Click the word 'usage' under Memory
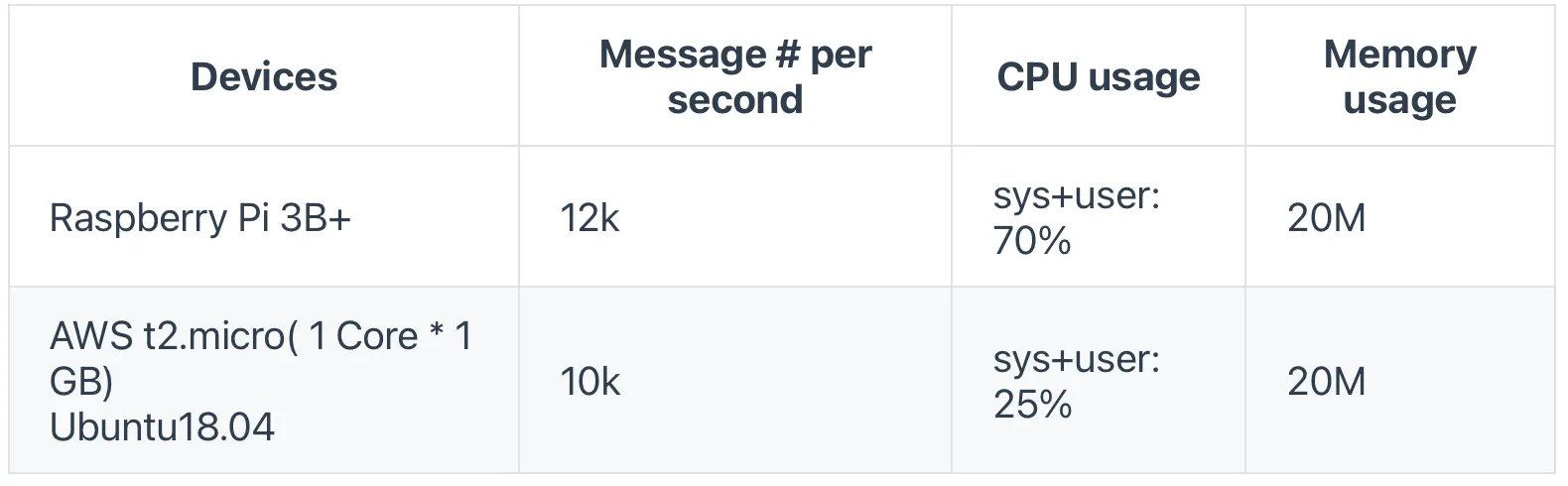This screenshot has width=1568, height=486. click(x=1399, y=100)
